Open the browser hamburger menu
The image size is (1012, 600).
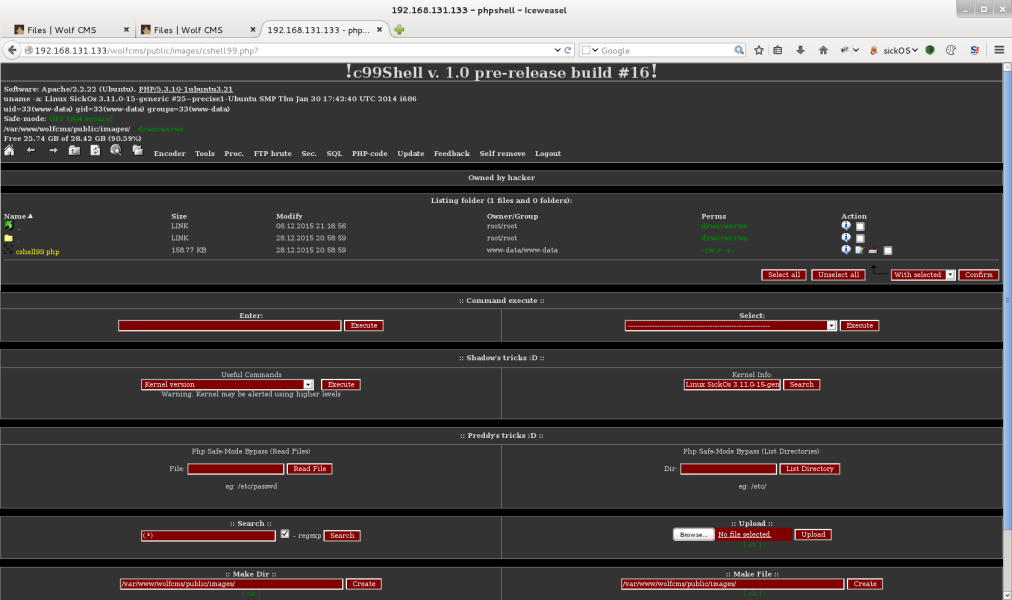click(999, 50)
